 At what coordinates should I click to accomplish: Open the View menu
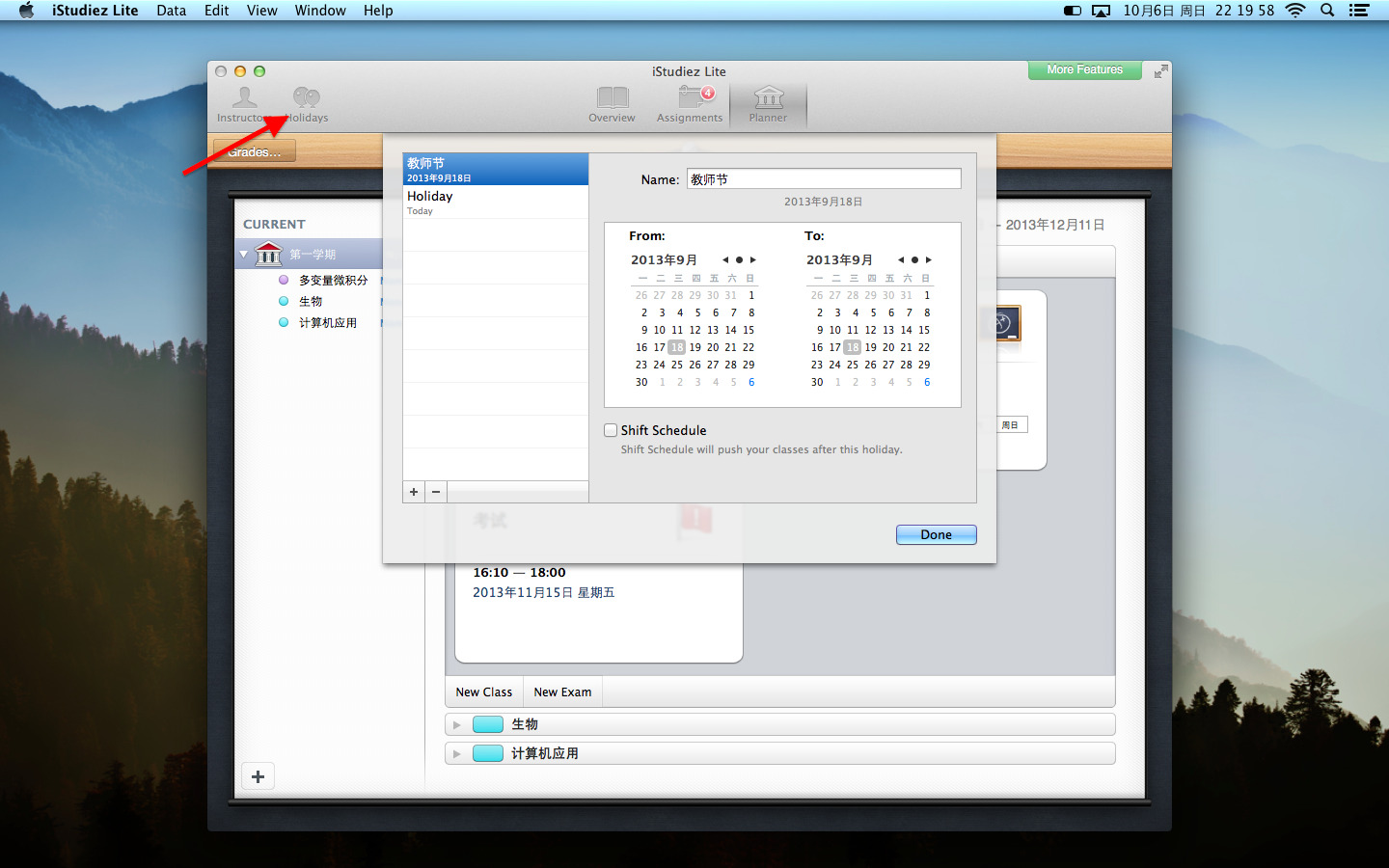click(262, 11)
